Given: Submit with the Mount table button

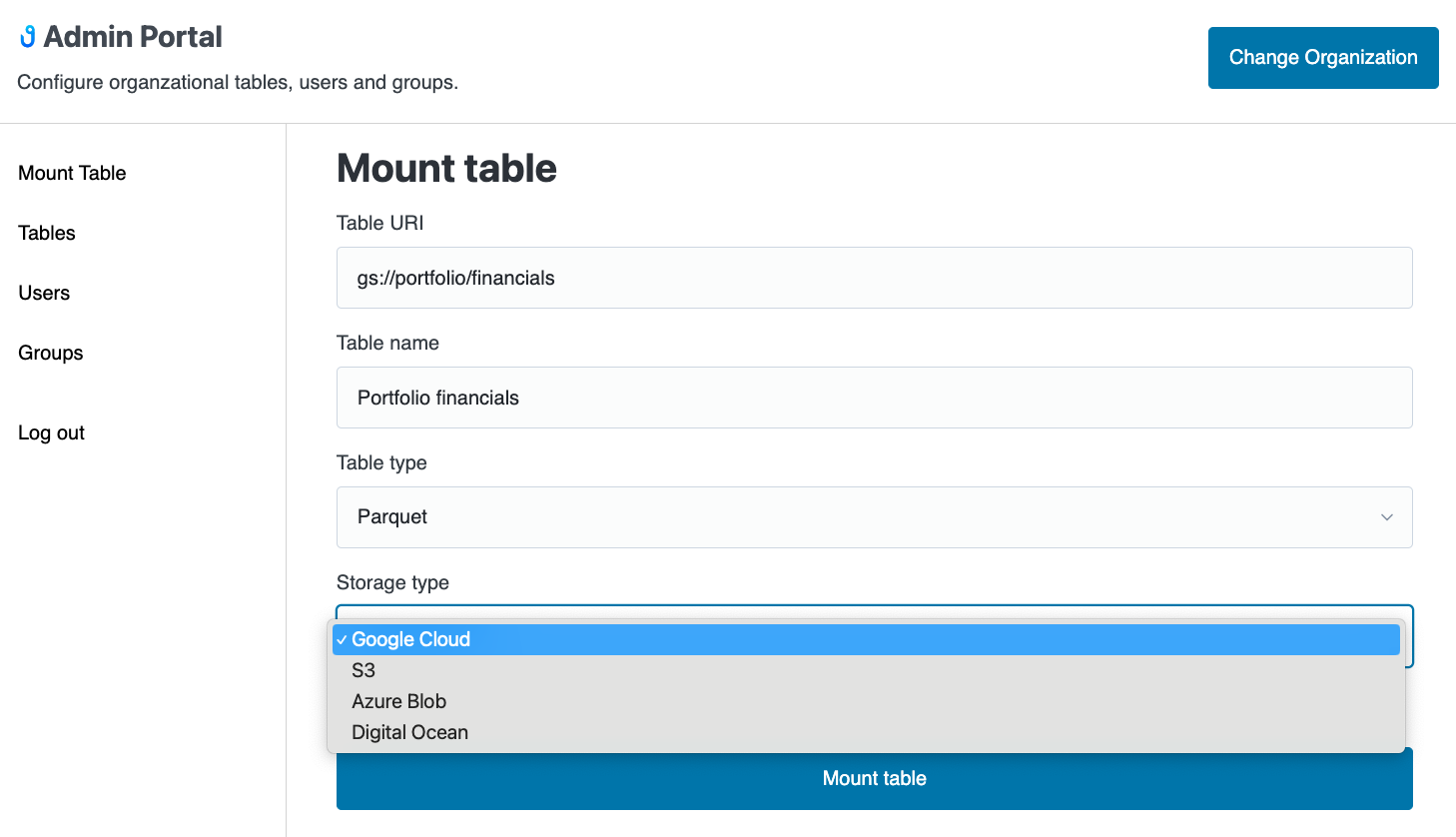Looking at the screenshot, I should pos(873,779).
